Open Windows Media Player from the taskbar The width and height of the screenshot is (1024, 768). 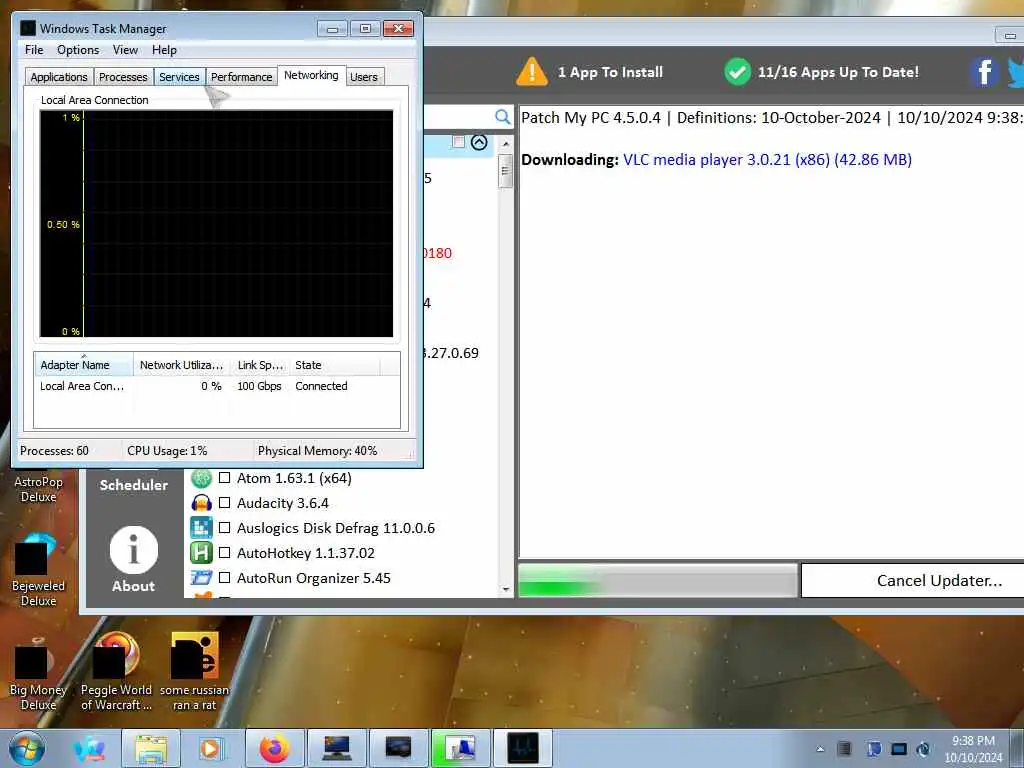click(x=210, y=748)
